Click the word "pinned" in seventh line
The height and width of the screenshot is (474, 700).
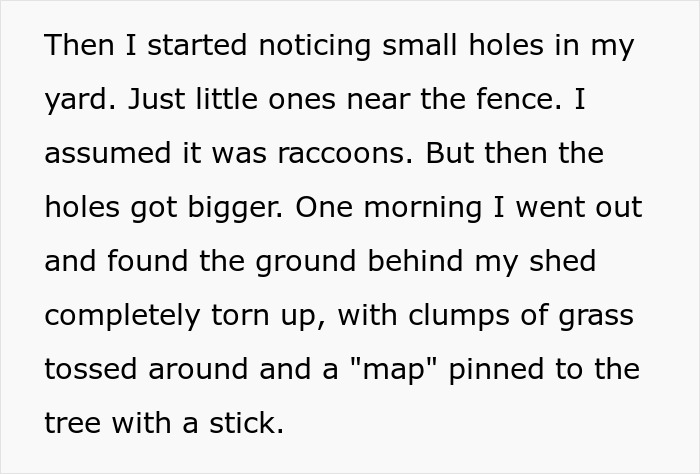tap(496, 370)
